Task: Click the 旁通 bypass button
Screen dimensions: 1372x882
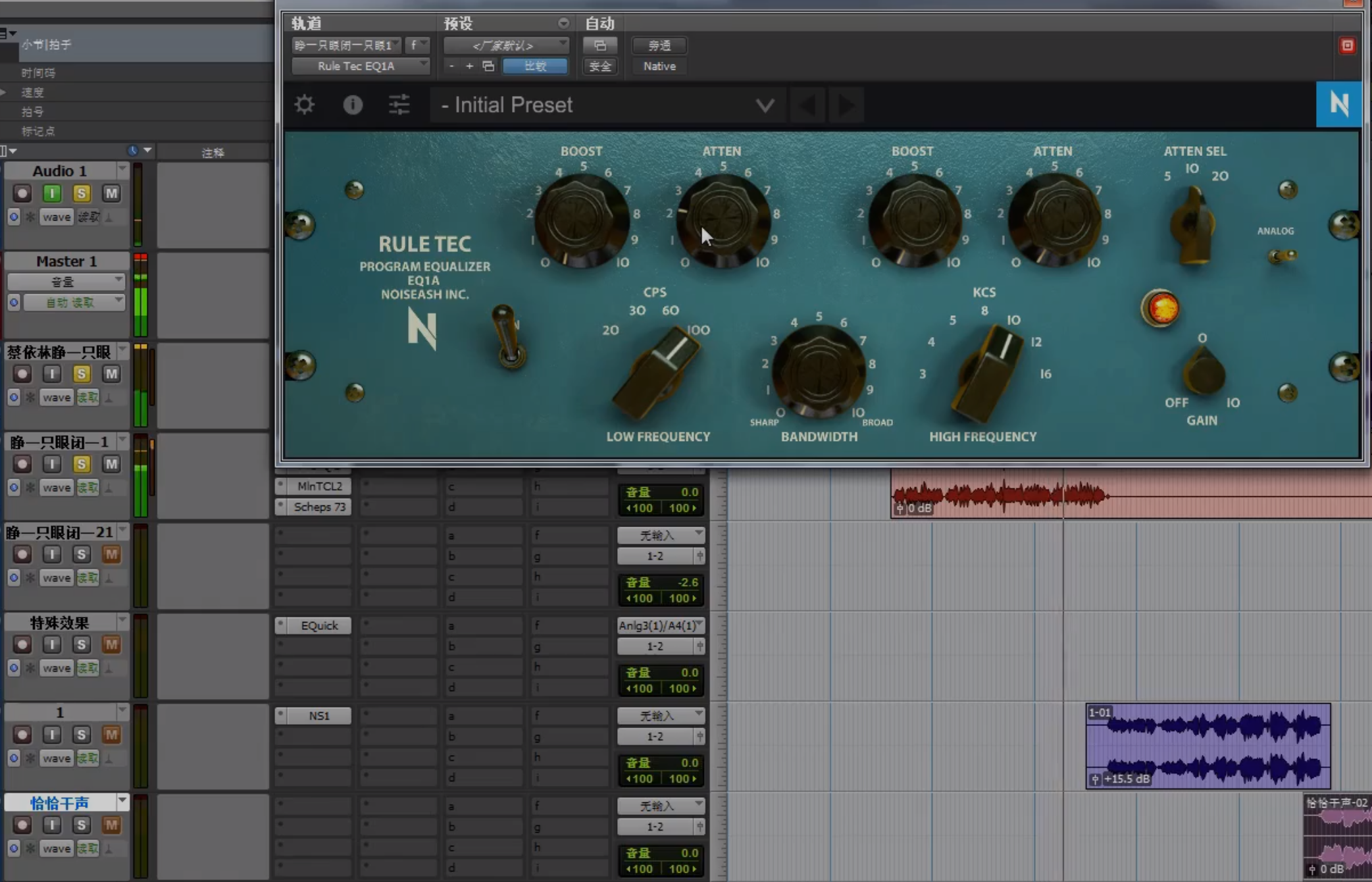Action: pyautogui.click(x=659, y=45)
